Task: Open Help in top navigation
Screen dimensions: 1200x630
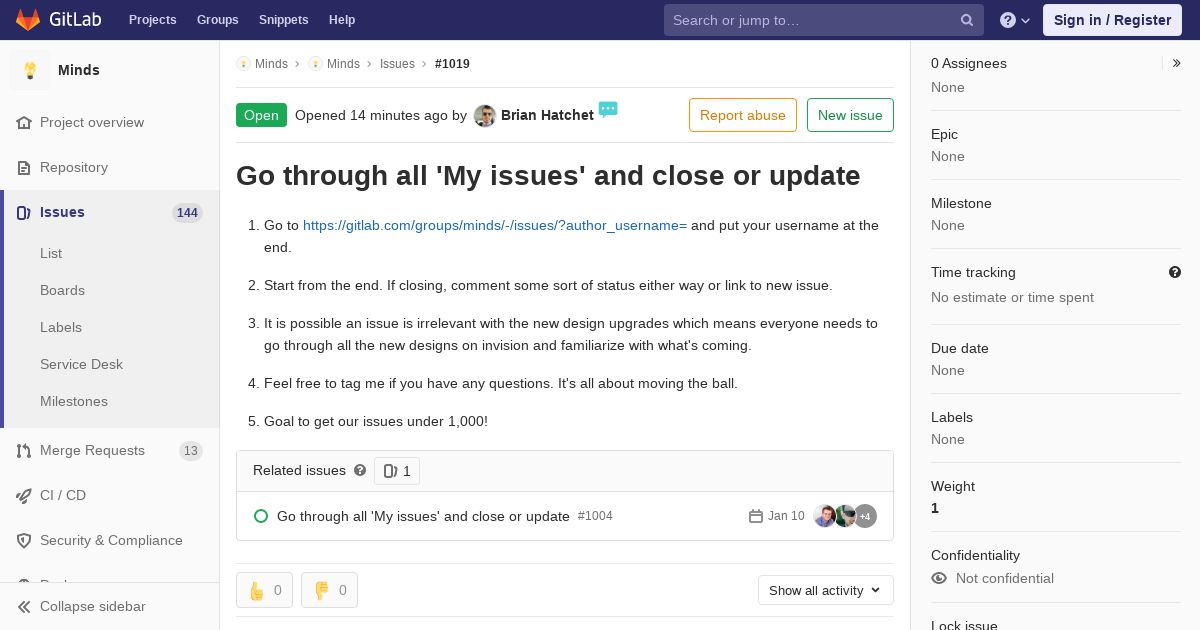Action: [342, 20]
